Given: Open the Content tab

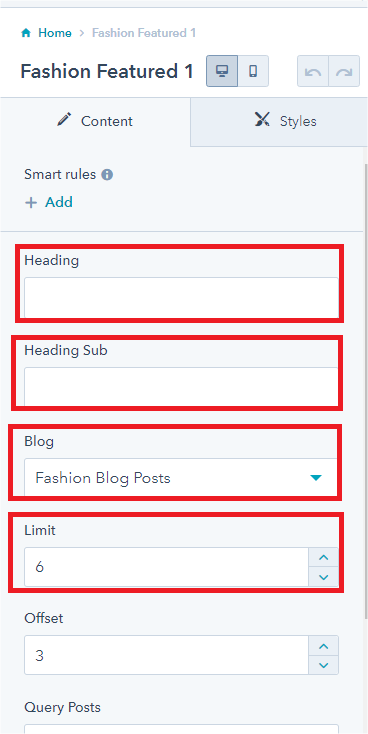Looking at the screenshot, I should tap(95, 122).
